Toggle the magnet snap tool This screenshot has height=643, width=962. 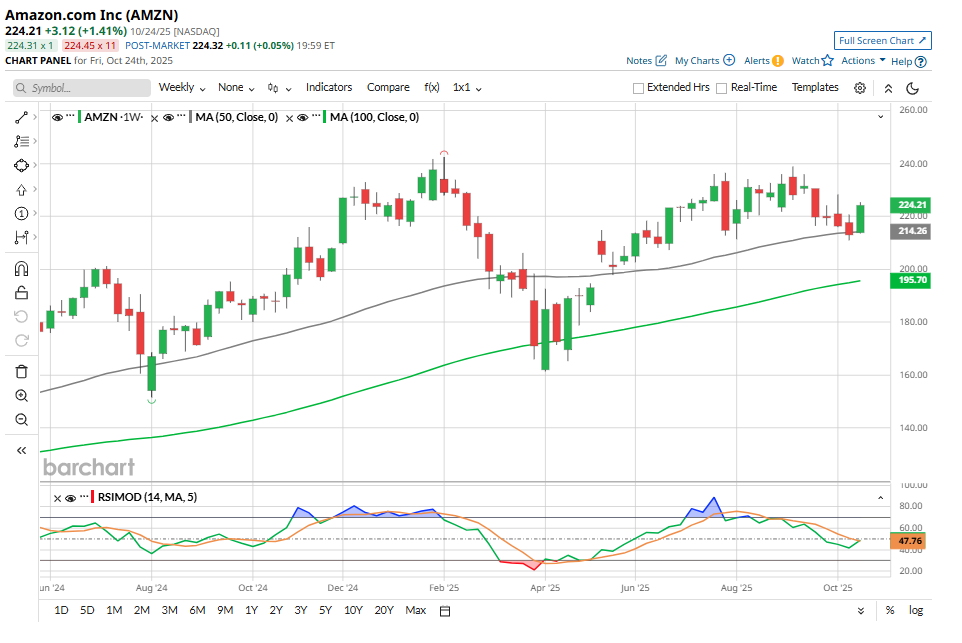point(21,269)
